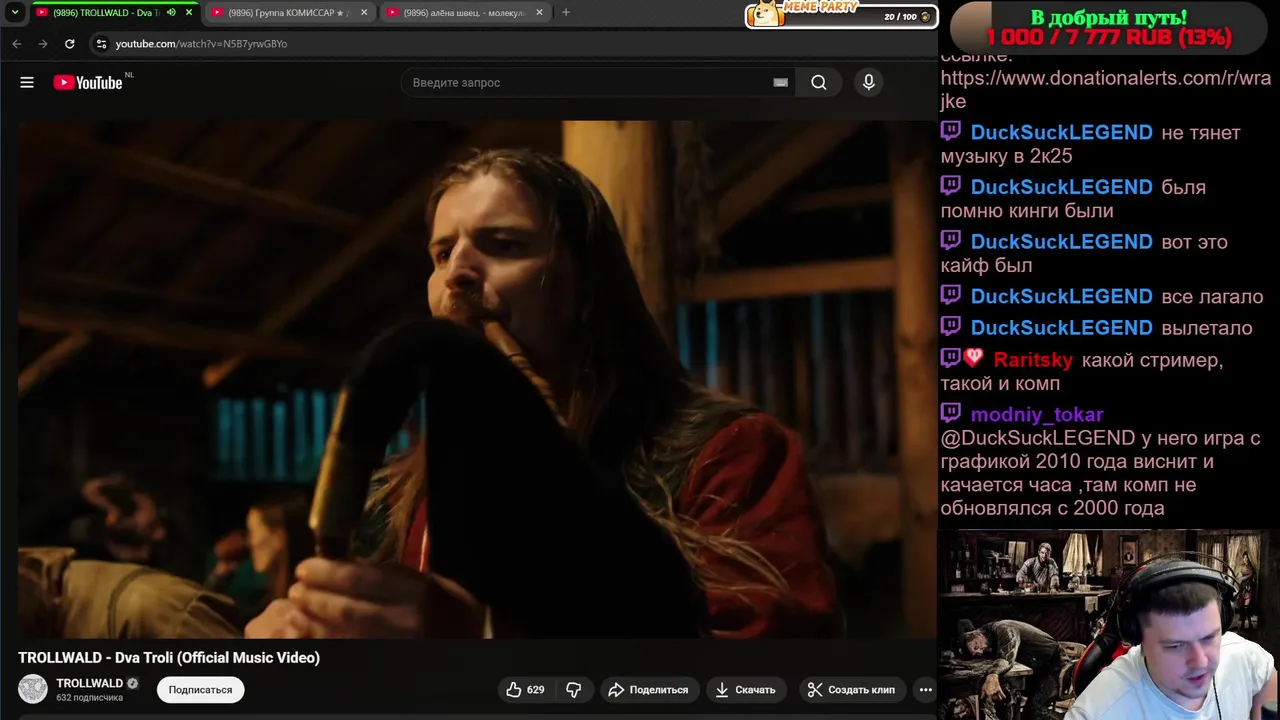Open the TROLLWALD channel name link
This screenshot has width=1280, height=720.
click(x=89, y=683)
